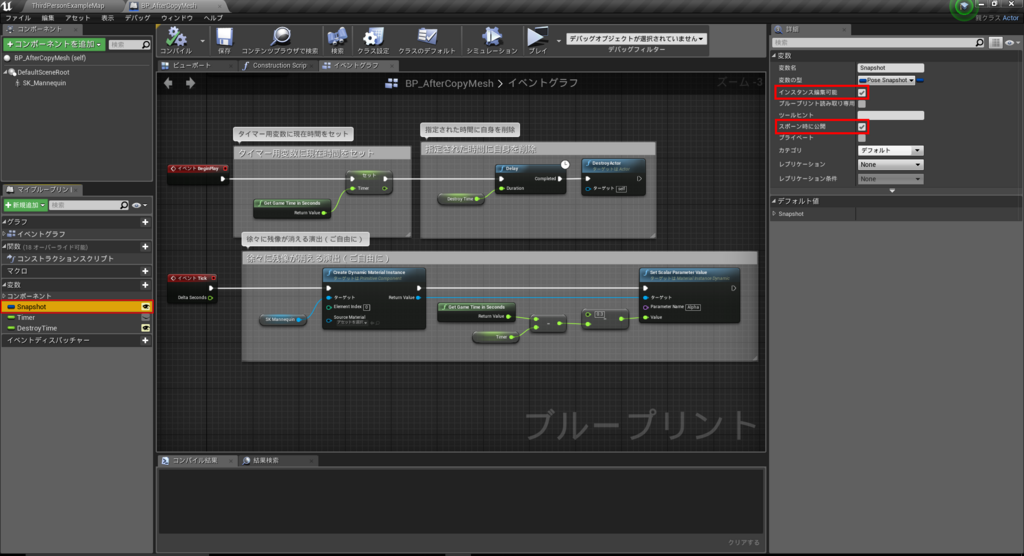
Task: Open the view options eye in the Details panel
Action: tap(1012, 42)
